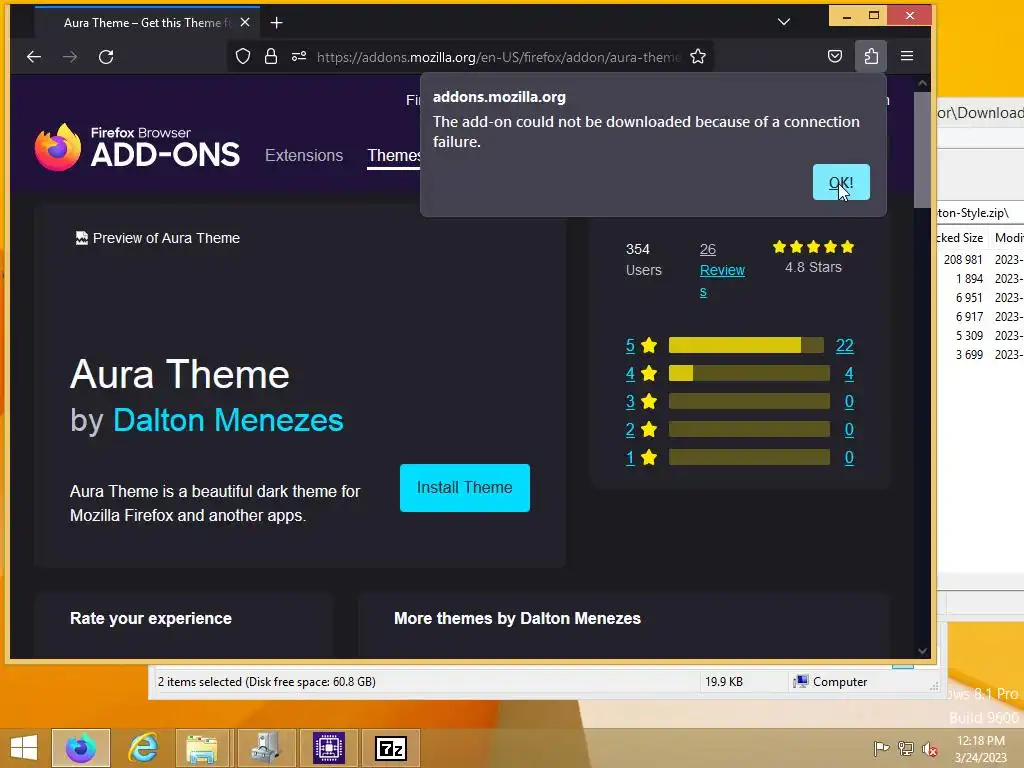Click the address bar URL field
Viewport: 1024px width, 768px height.
[498, 57]
